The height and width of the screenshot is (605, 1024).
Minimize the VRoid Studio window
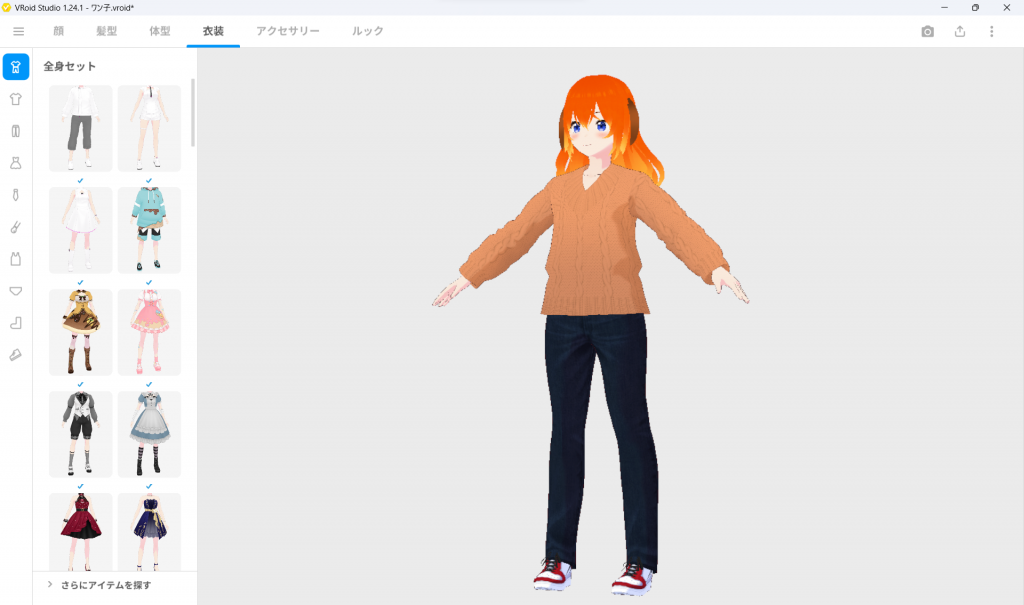coord(944,7)
